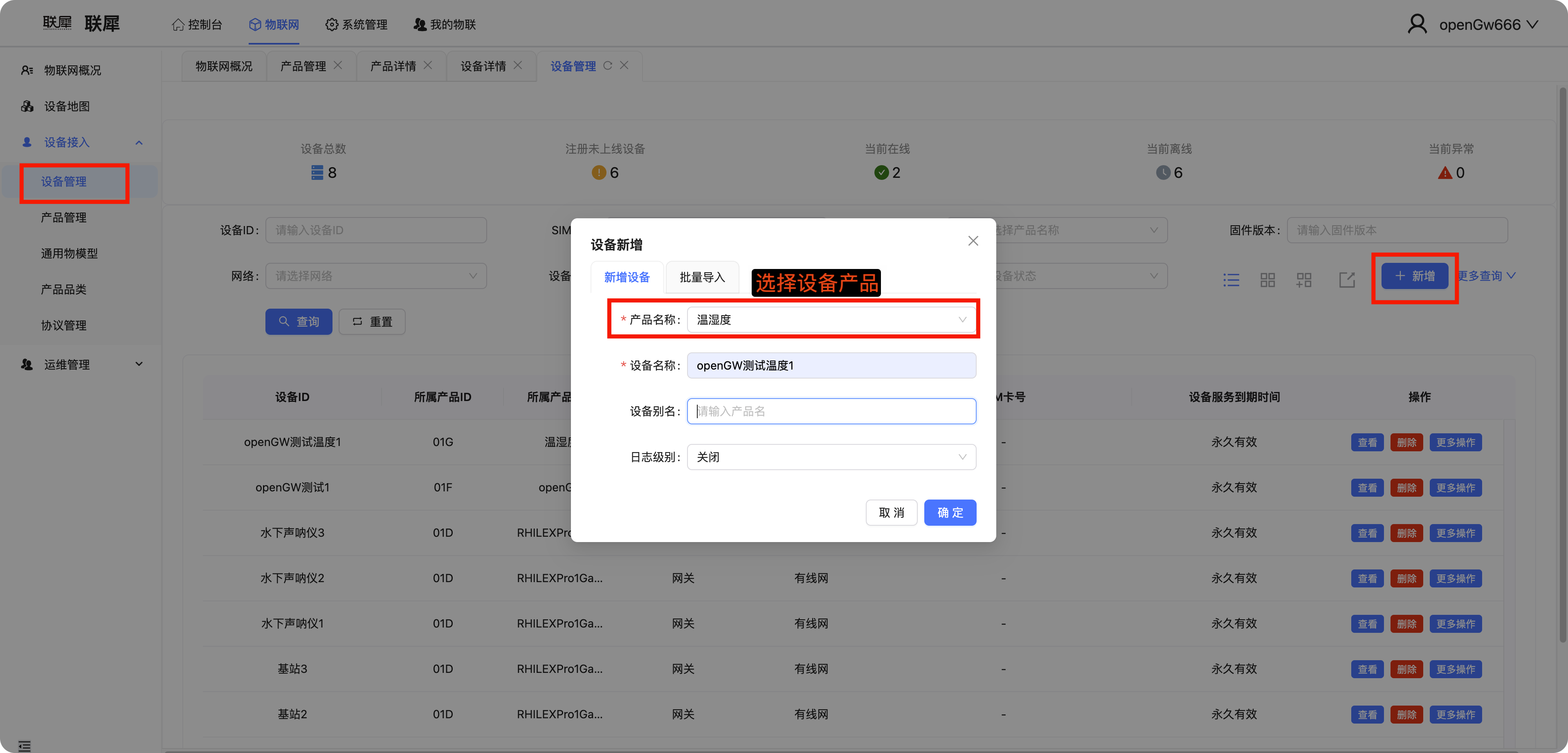Close the 产品详情 tab
The width and height of the screenshot is (1568, 753).
(428, 65)
